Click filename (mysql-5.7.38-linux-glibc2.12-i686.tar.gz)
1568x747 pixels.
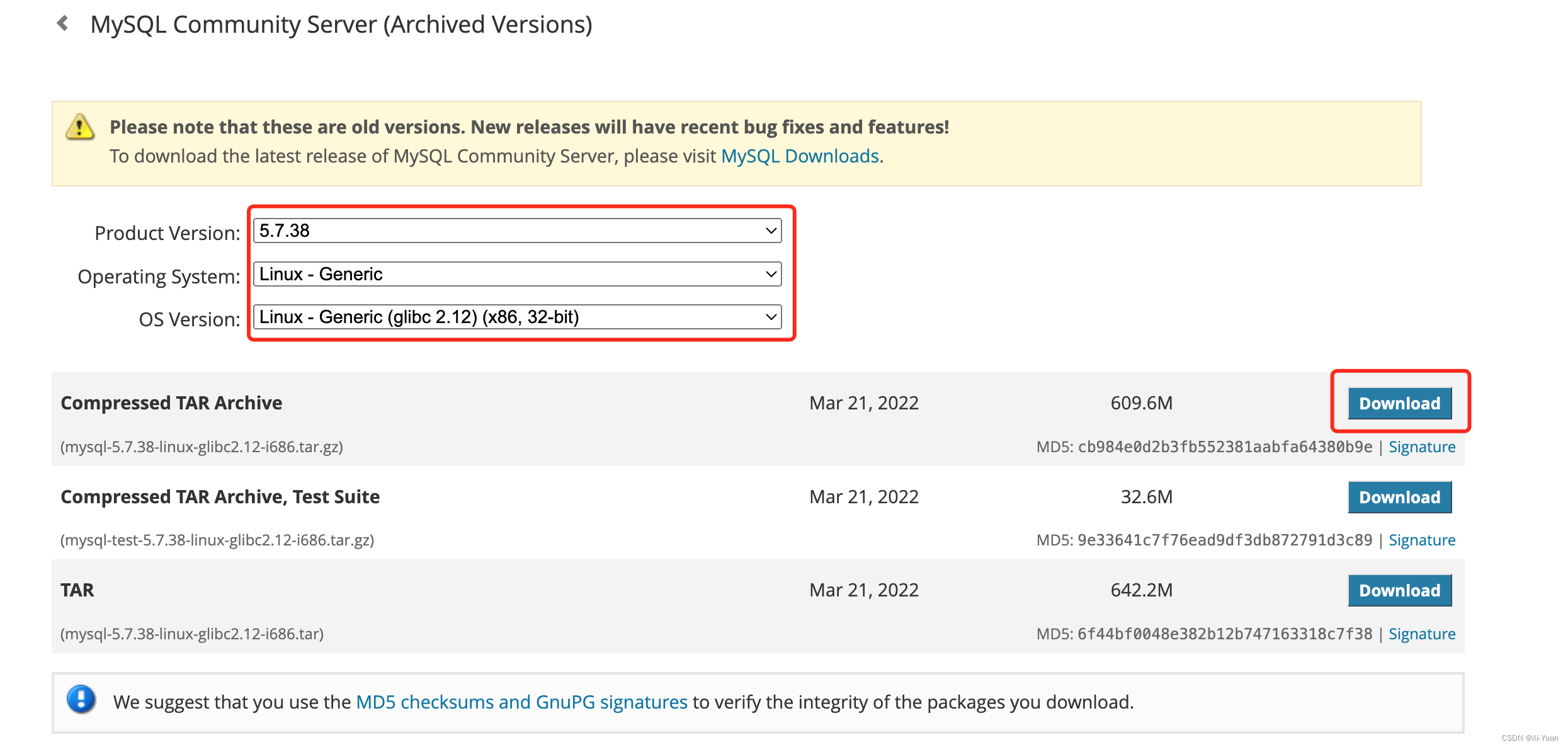point(202,447)
